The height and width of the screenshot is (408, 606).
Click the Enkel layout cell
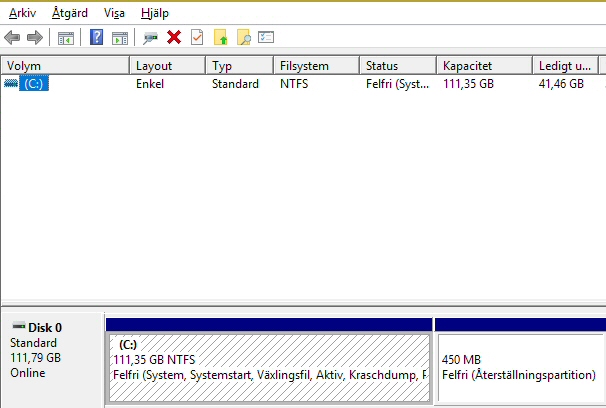pos(150,84)
